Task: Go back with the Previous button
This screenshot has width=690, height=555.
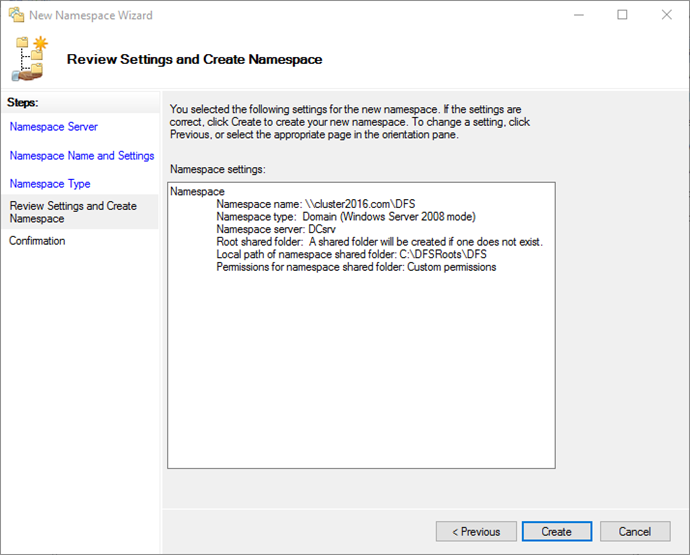Action: click(476, 531)
